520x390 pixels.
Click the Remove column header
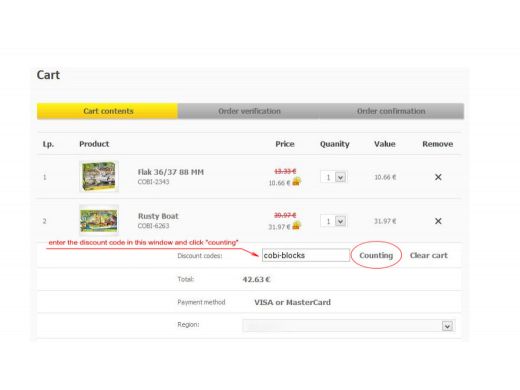point(438,144)
